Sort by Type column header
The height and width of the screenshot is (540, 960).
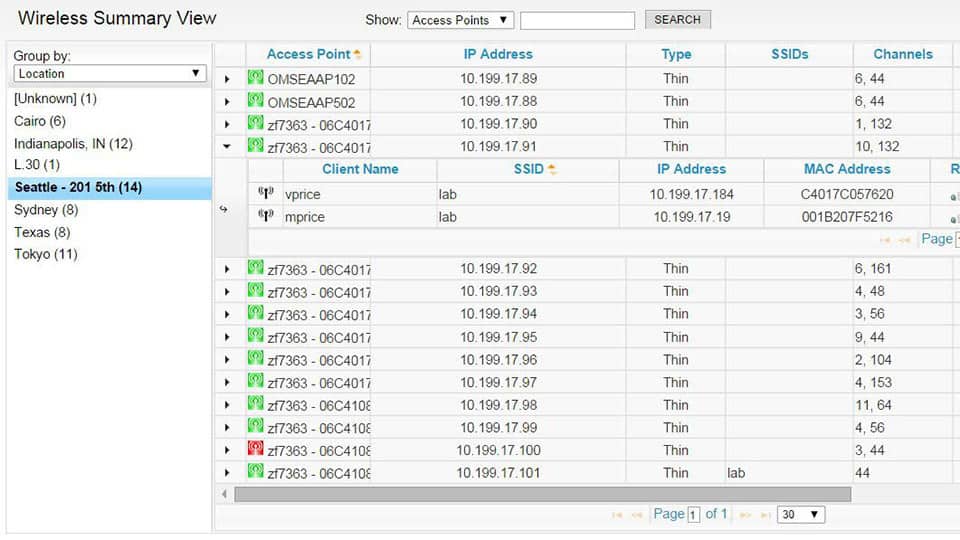676,54
